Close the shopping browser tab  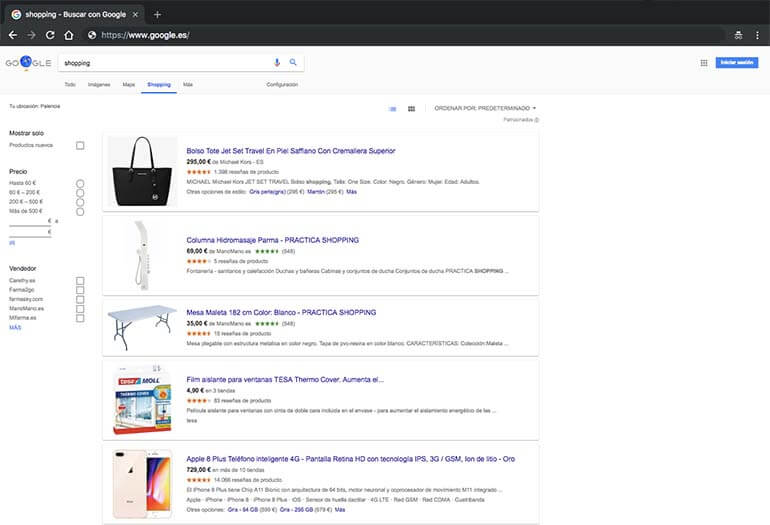[x=136, y=15]
